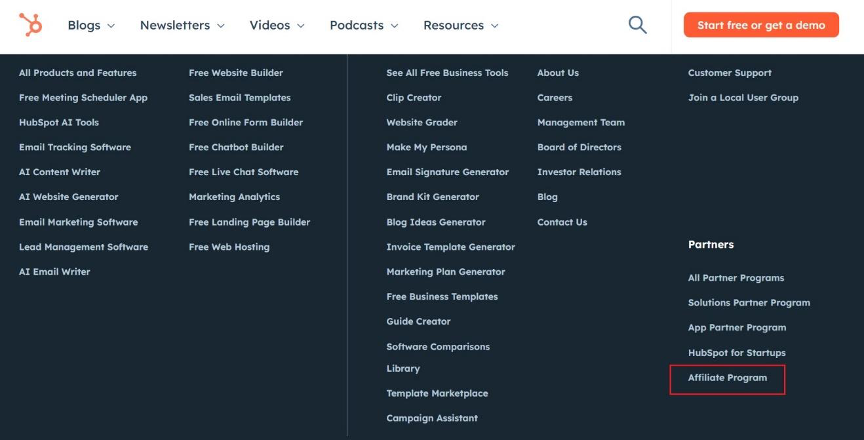Screen dimensions: 864x440
Task: Click Solutions Partner Program link
Action: tap(749, 303)
